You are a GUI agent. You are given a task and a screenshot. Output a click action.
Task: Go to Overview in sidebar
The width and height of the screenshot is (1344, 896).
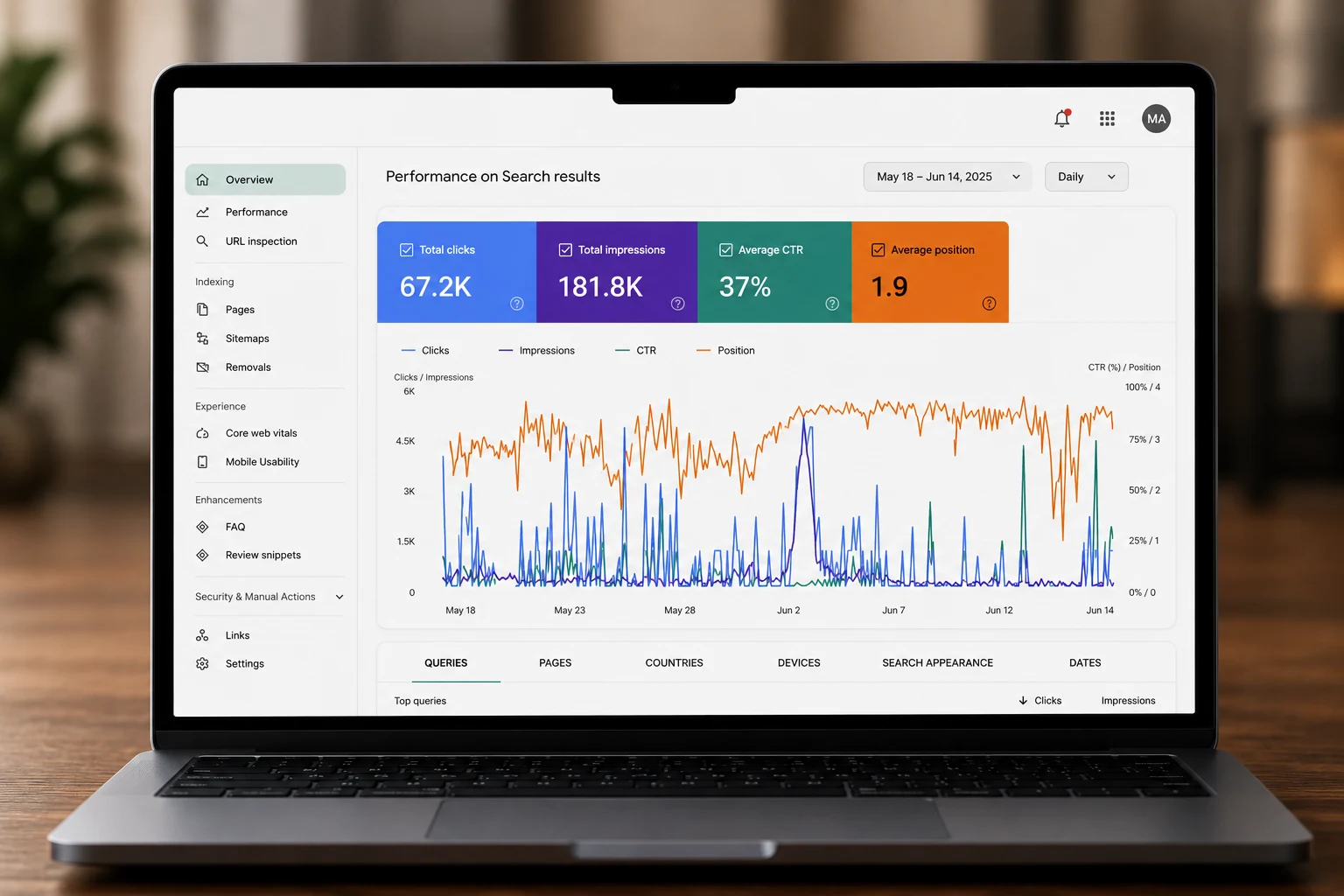point(265,179)
